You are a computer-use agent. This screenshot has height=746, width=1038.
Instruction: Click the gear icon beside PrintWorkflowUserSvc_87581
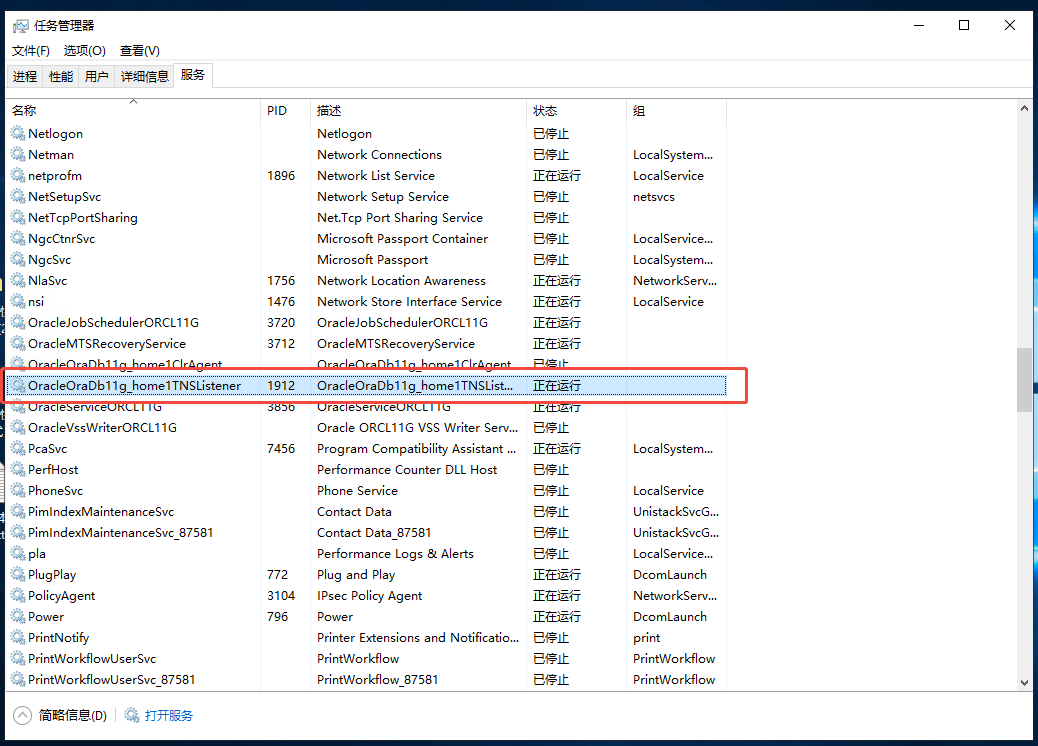point(18,679)
